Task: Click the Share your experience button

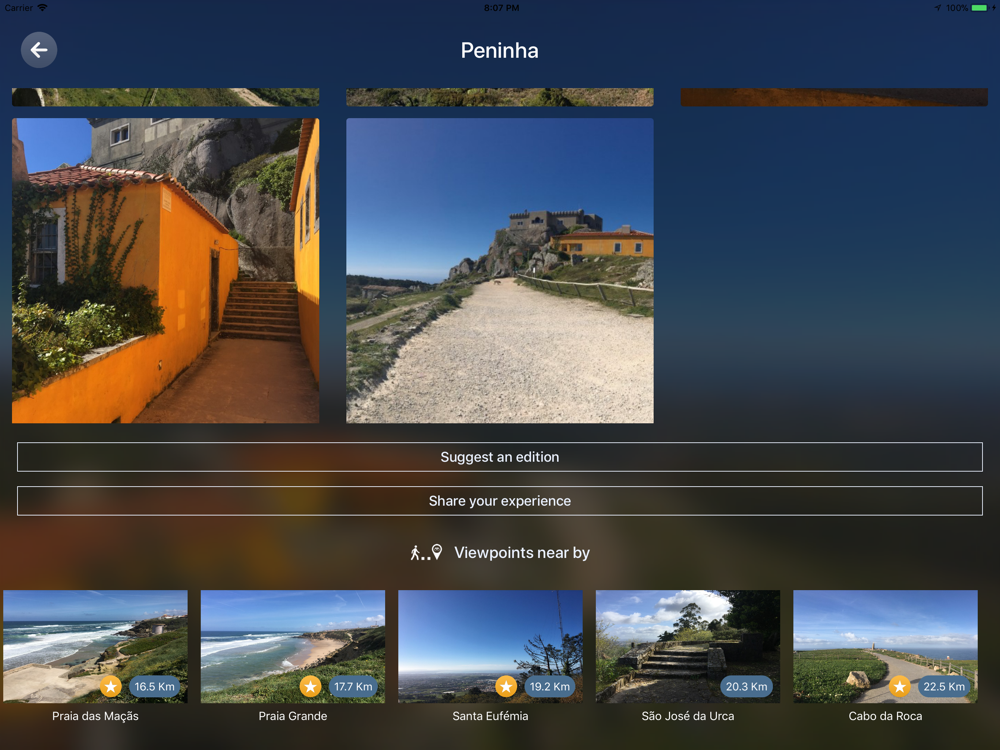Action: click(x=499, y=501)
